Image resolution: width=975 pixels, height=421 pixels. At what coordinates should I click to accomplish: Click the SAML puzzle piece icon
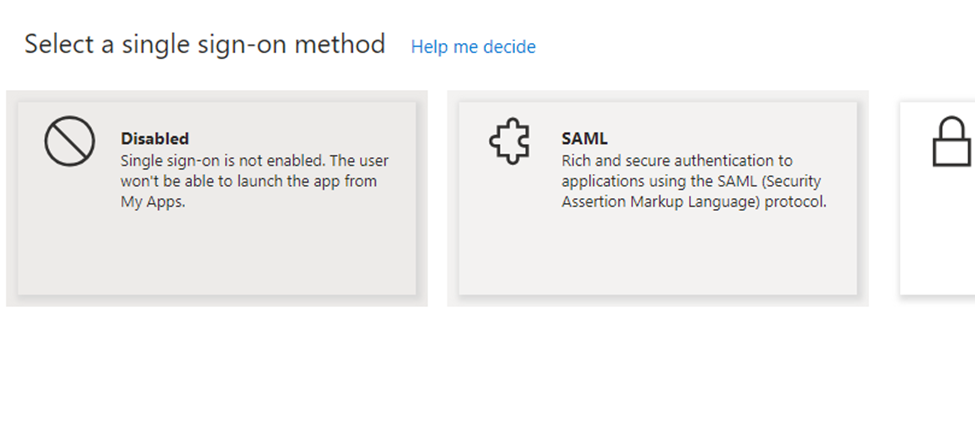click(x=510, y=142)
